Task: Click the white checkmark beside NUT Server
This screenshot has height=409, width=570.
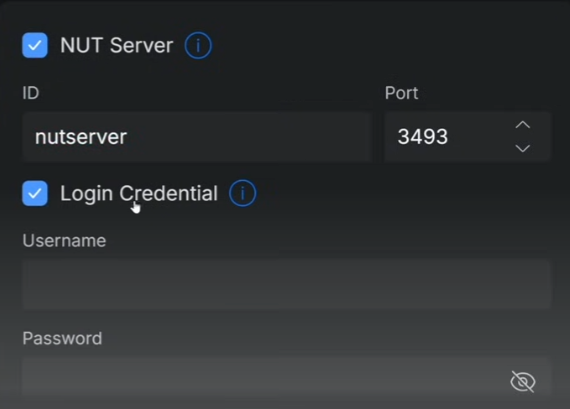Action: click(x=35, y=45)
